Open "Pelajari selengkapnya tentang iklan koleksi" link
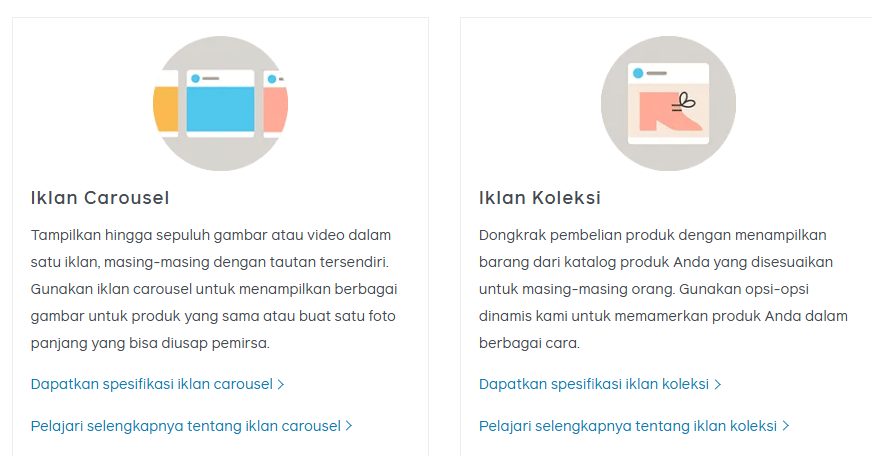The width and height of the screenshot is (872, 456). [x=628, y=426]
